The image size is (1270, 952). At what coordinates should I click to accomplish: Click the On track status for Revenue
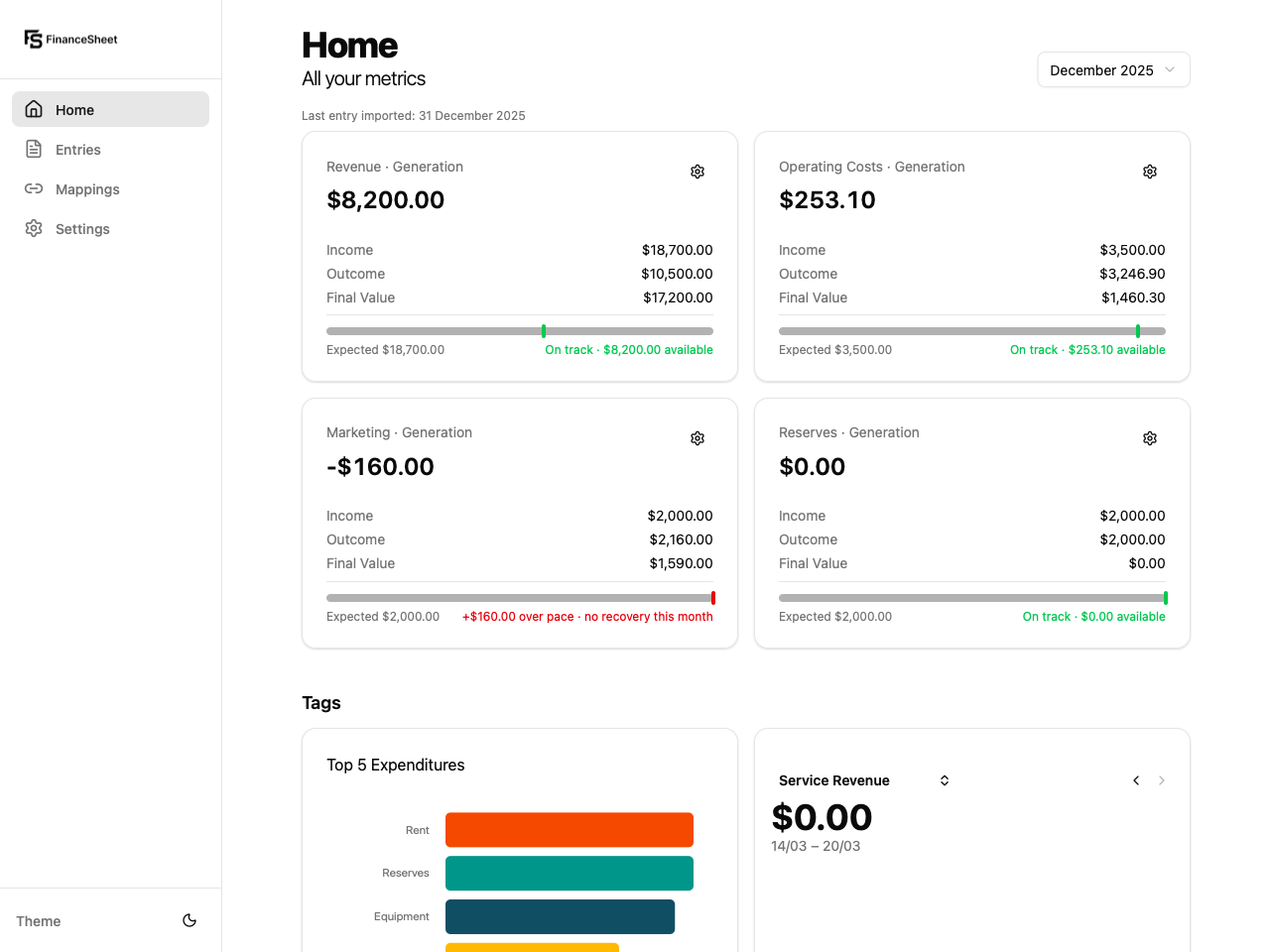pyautogui.click(x=628, y=349)
